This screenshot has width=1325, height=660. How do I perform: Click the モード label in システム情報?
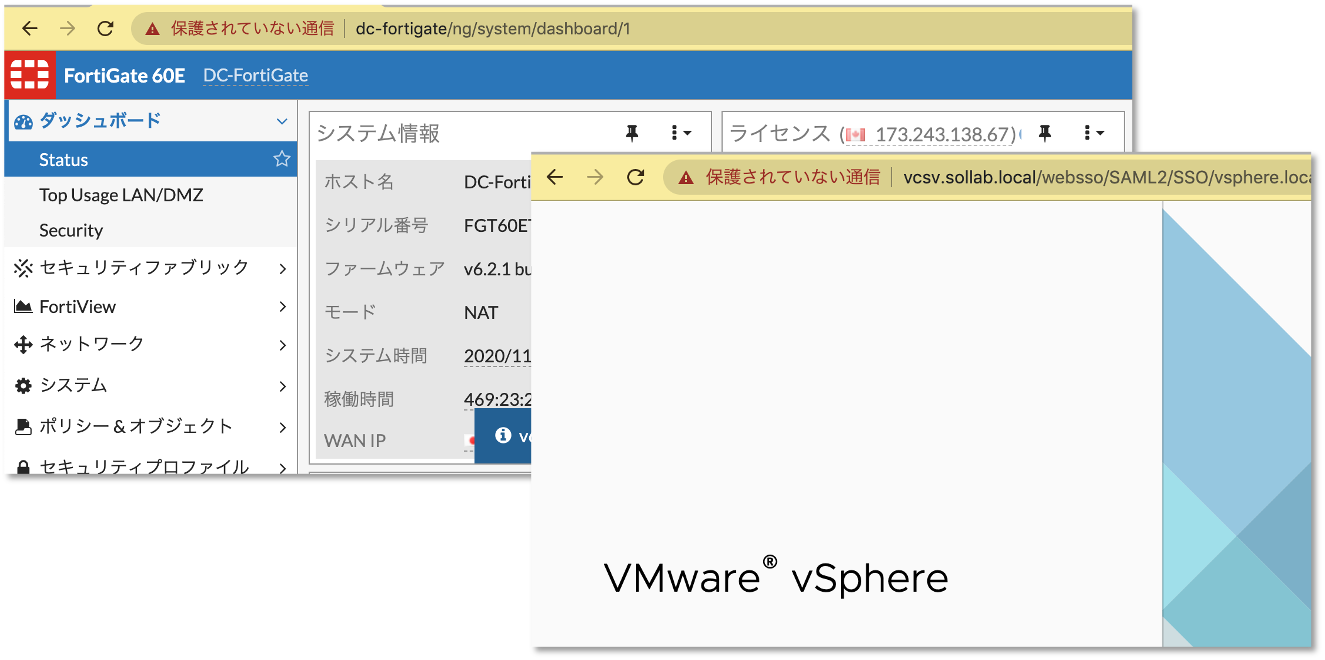350,312
